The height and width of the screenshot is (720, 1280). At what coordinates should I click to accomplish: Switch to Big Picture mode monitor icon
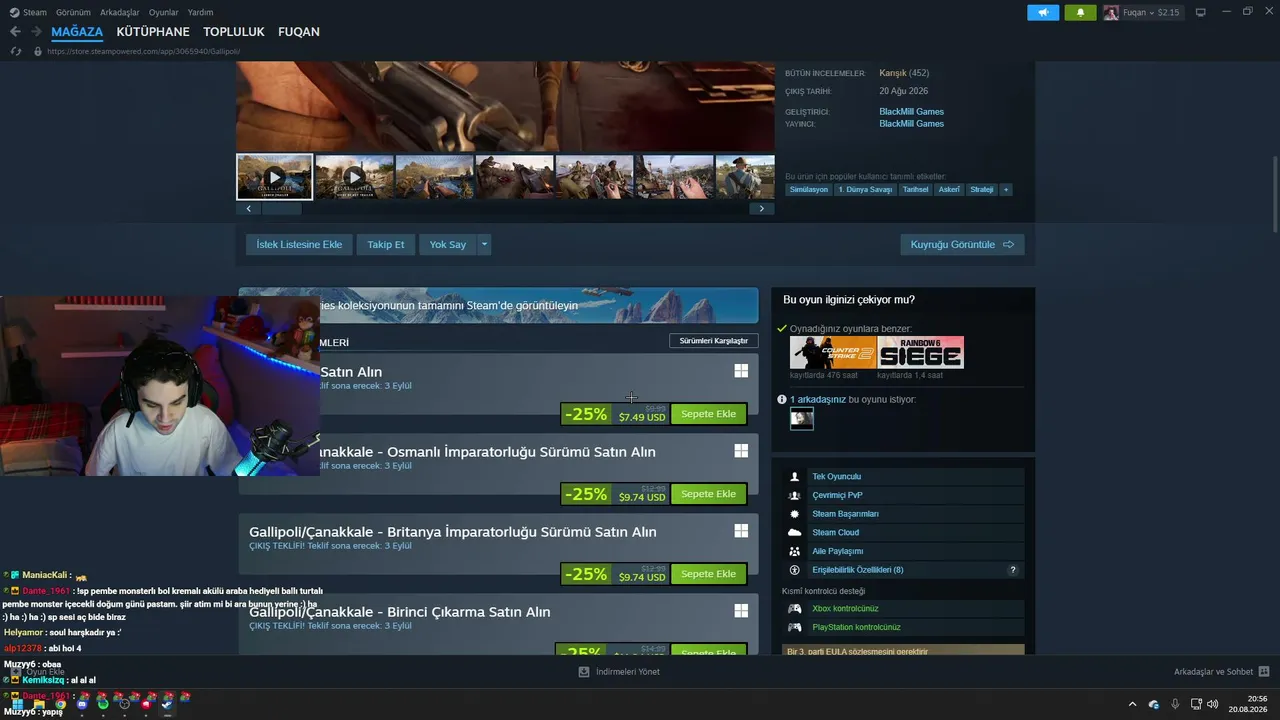(1201, 12)
